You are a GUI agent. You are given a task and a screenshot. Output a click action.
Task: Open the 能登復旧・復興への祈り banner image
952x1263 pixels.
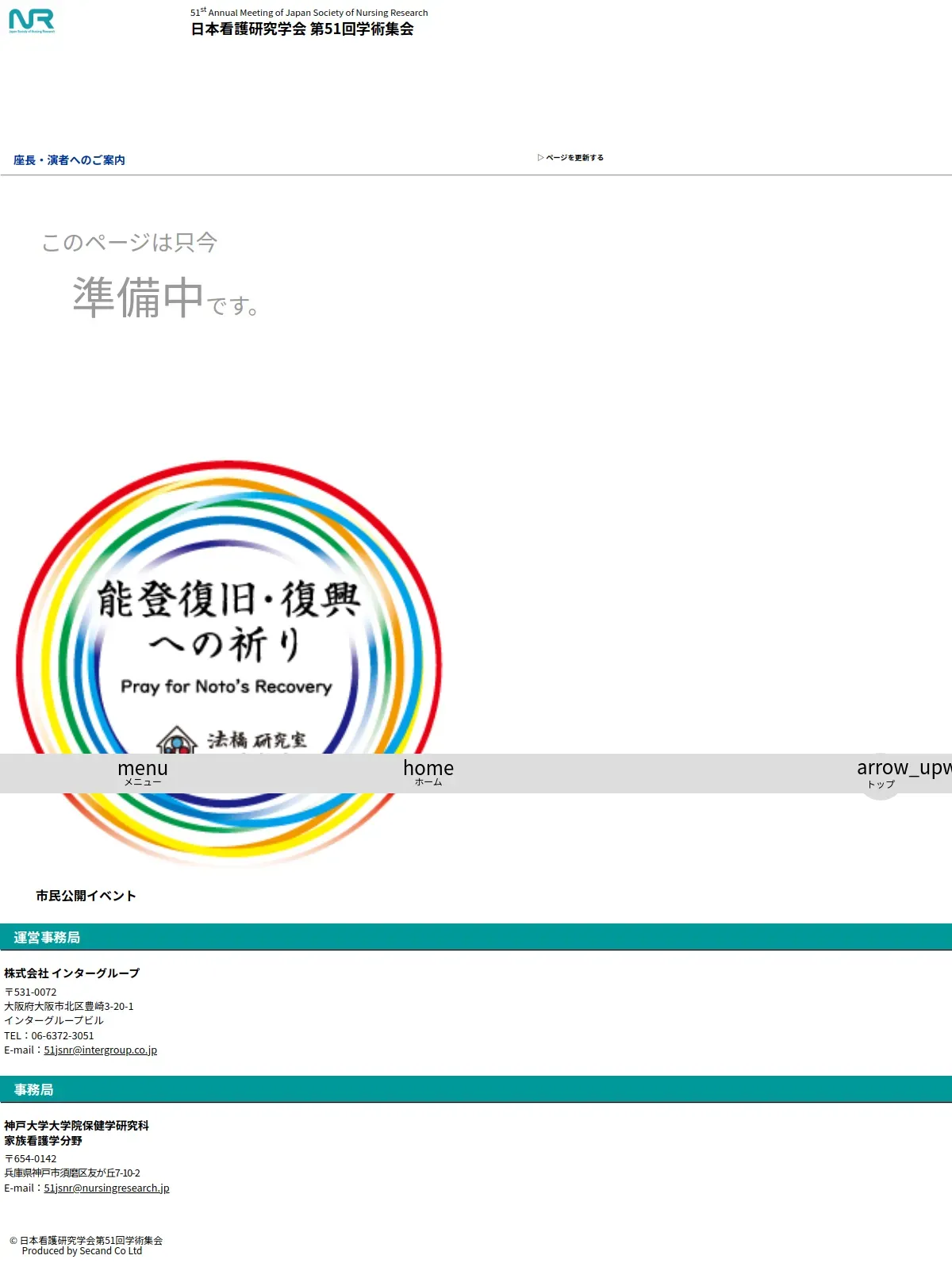point(228,663)
